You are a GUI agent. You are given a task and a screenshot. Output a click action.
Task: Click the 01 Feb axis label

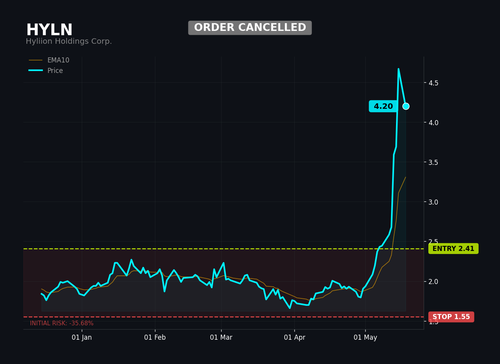[x=155, y=337]
